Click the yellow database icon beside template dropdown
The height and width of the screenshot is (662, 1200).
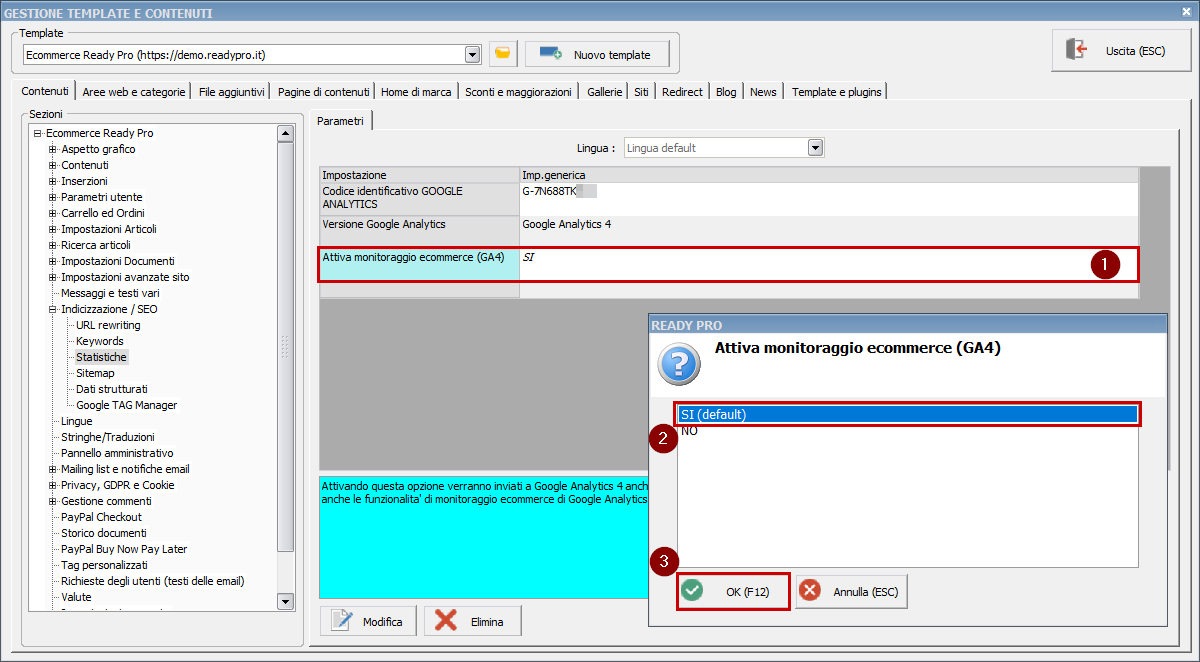(503, 54)
